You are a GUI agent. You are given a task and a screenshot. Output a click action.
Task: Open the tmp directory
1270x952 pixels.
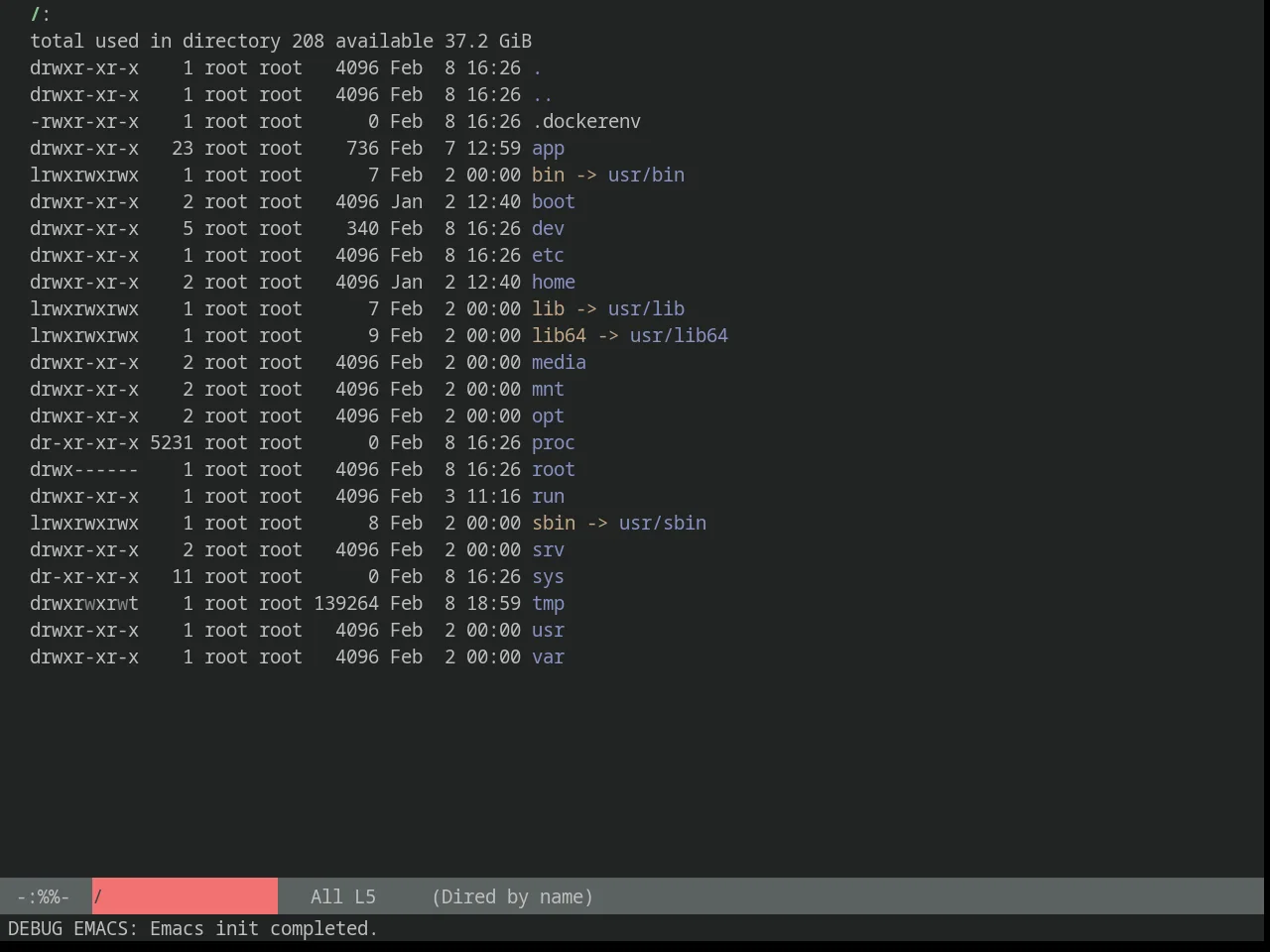(548, 604)
